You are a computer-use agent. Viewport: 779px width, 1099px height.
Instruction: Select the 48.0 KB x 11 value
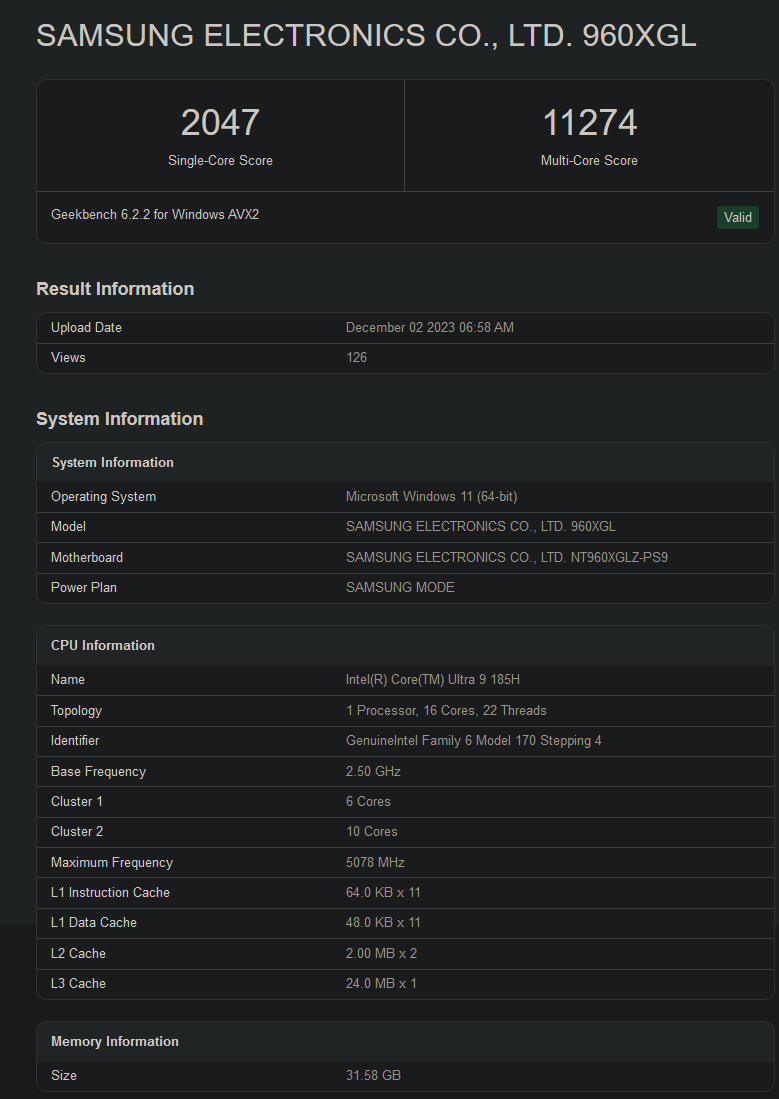[x=383, y=922]
